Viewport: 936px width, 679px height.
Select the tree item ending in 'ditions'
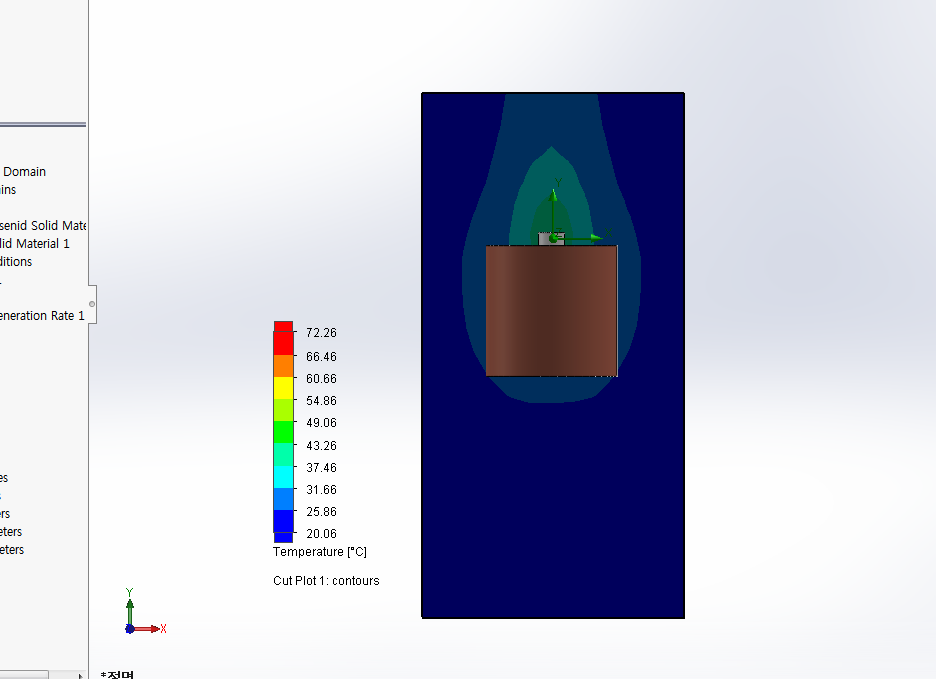pyautogui.click(x=16, y=262)
